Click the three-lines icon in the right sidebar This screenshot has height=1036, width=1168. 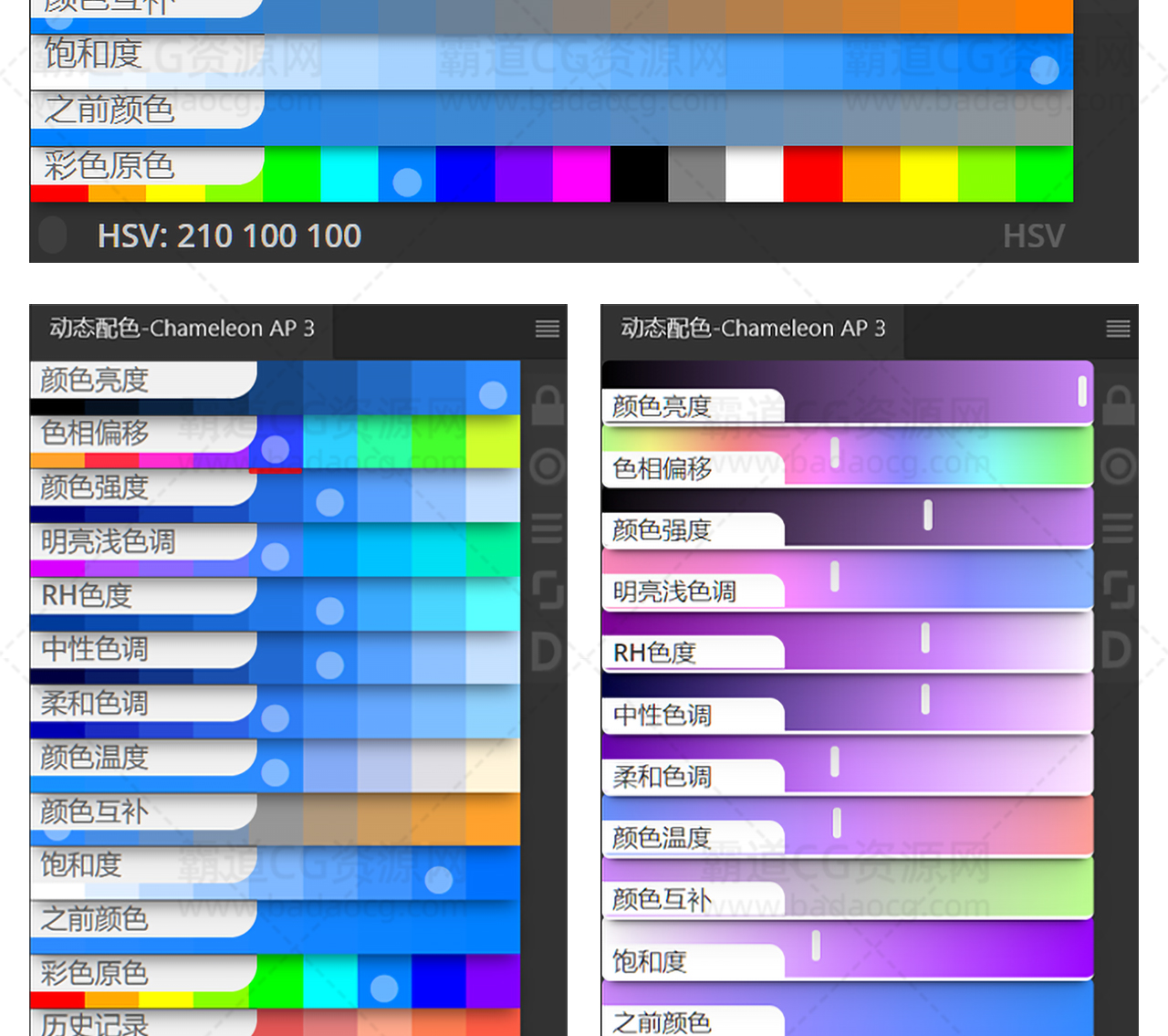(x=1119, y=528)
